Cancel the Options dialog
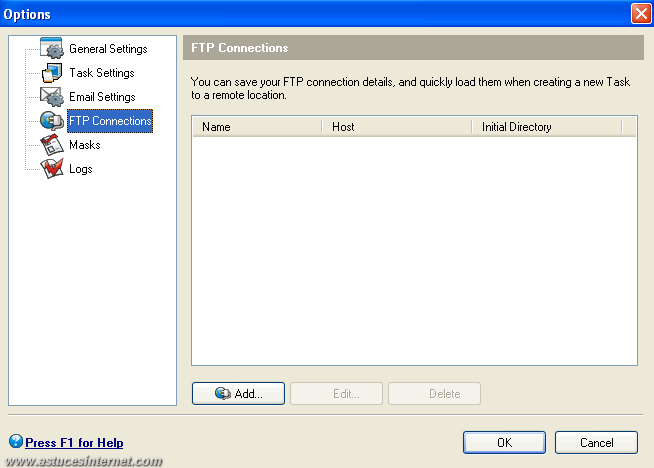 (x=596, y=443)
